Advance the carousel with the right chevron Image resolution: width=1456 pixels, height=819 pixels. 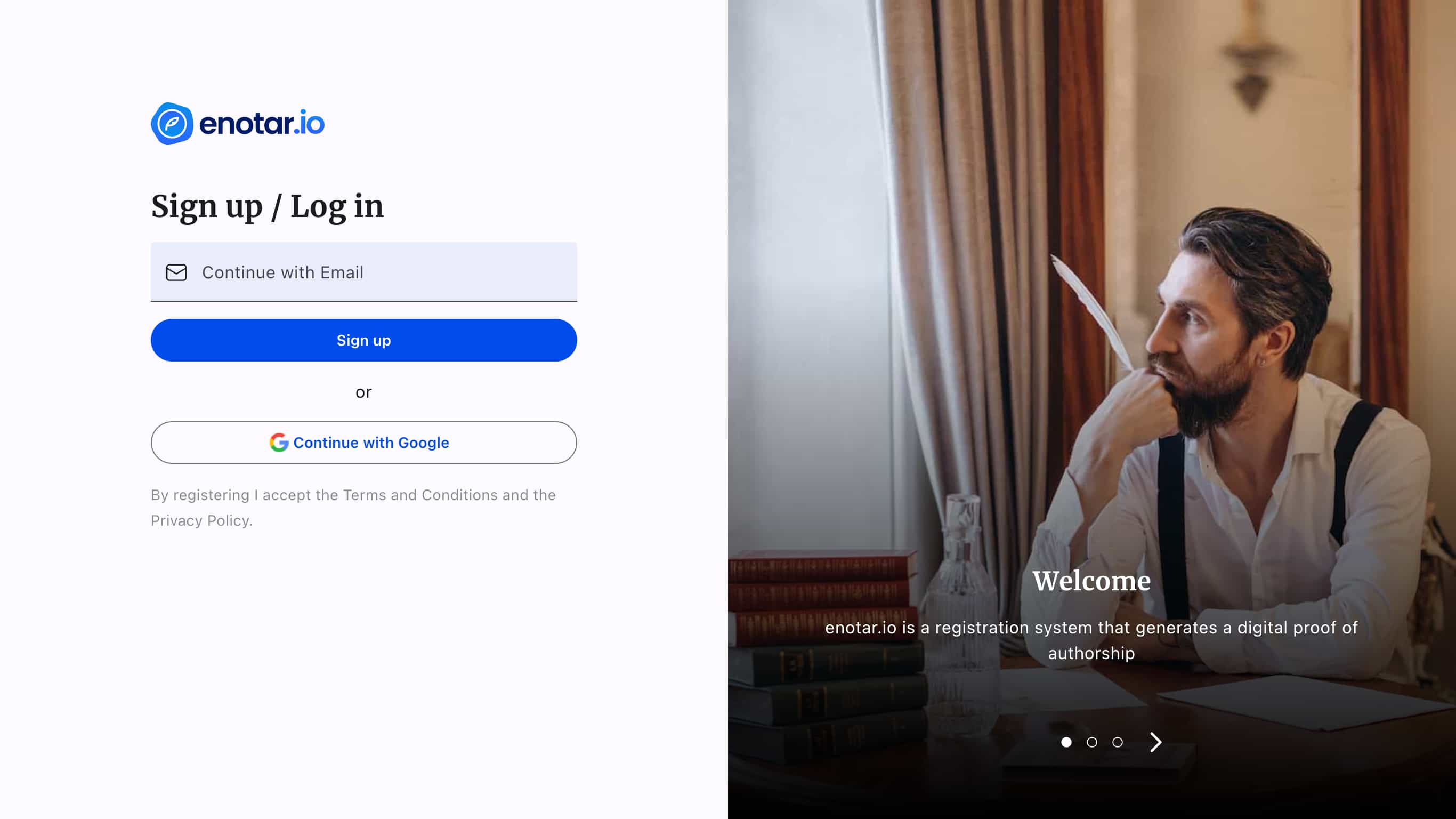coord(1156,742)
